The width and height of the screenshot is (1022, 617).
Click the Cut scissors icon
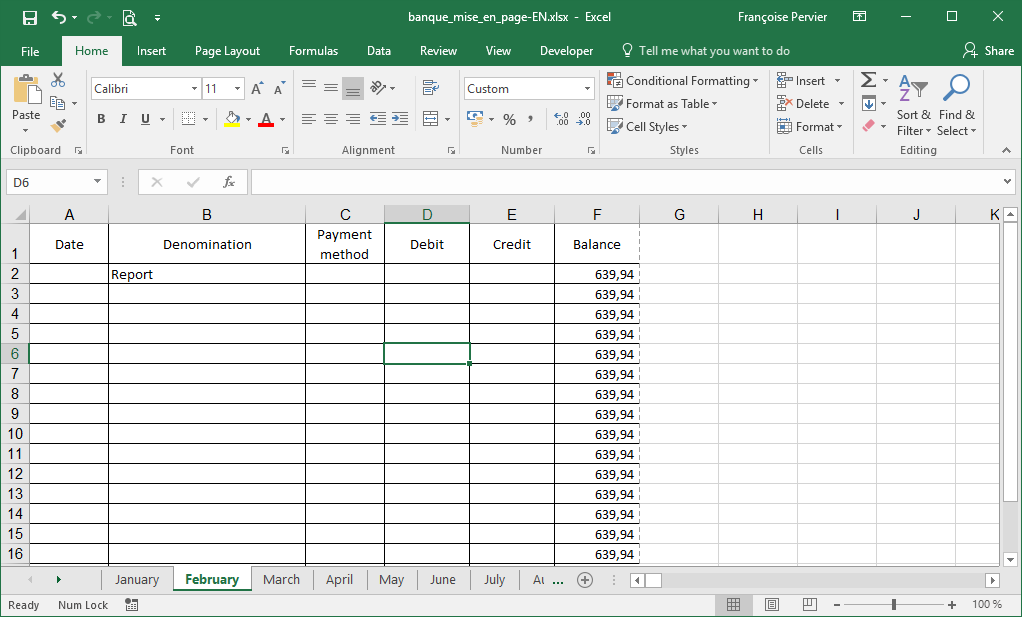(x=58, y=80)
